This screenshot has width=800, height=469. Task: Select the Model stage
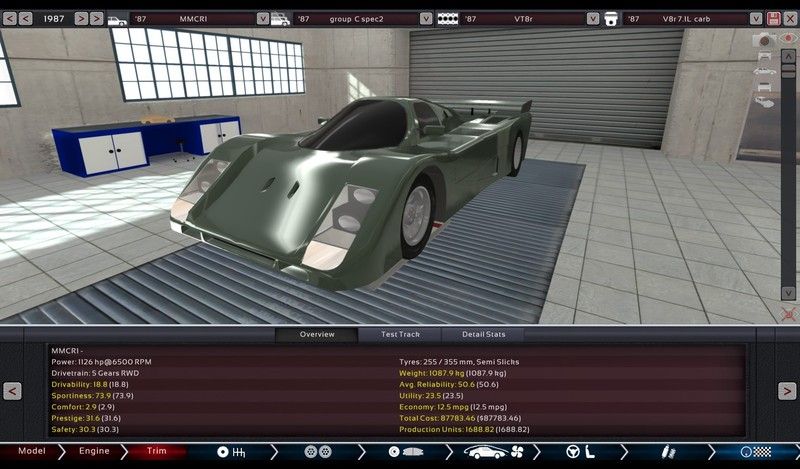click(32, 451)
